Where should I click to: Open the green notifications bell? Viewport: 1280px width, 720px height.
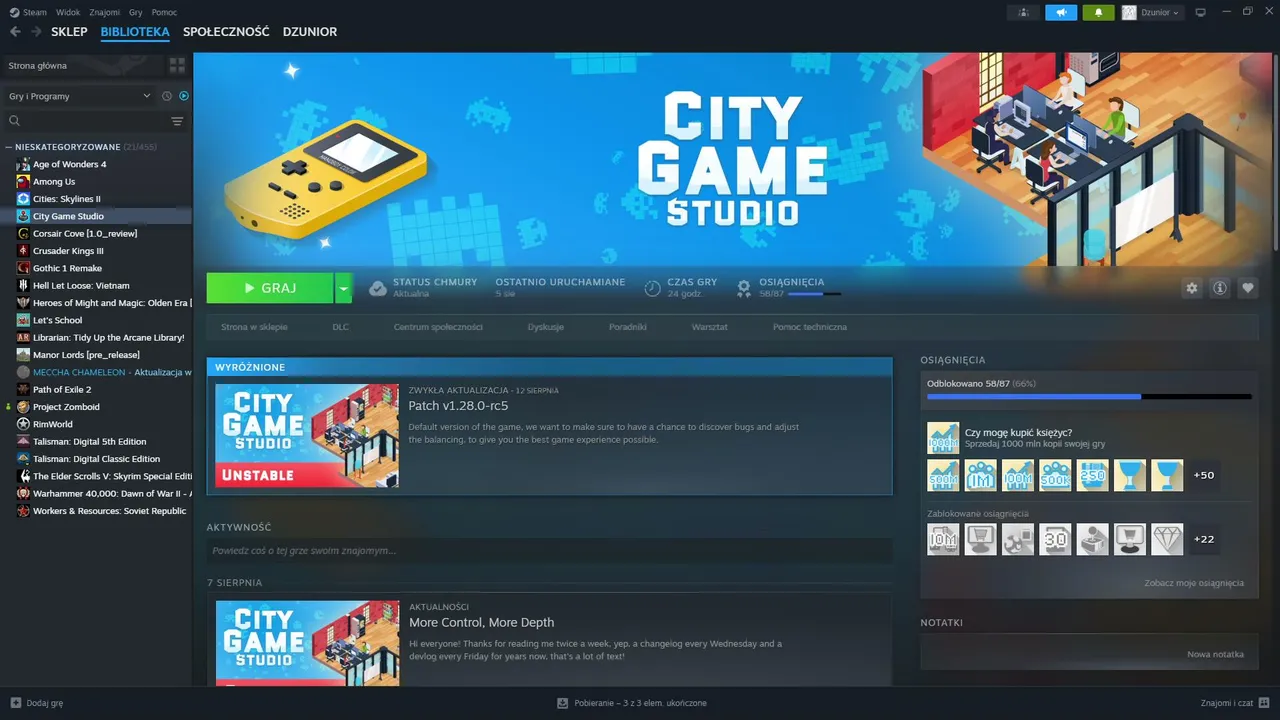(1099, 12)
